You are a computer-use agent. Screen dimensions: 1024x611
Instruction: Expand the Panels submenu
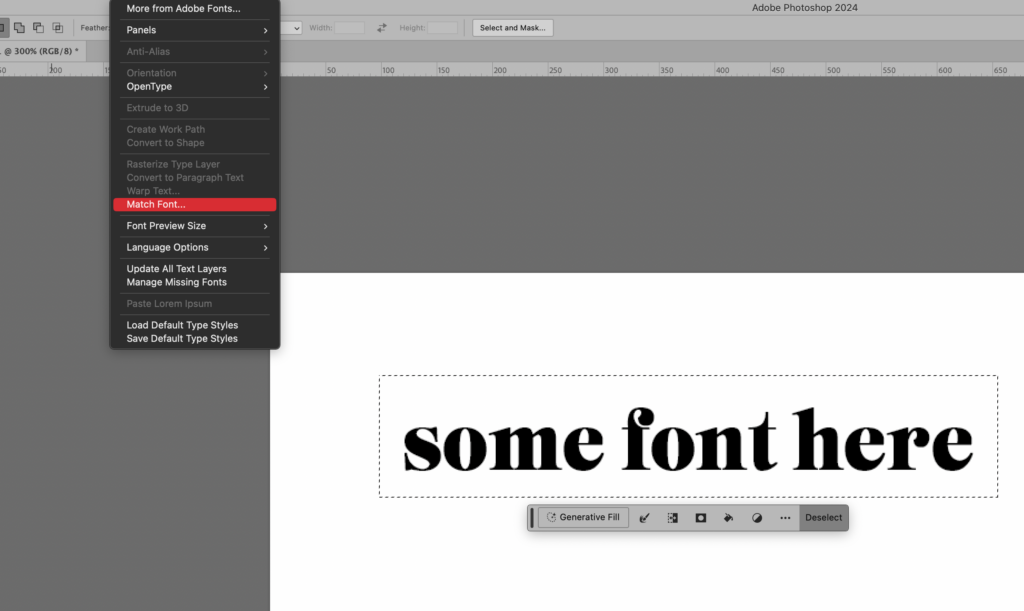[195, 30]
